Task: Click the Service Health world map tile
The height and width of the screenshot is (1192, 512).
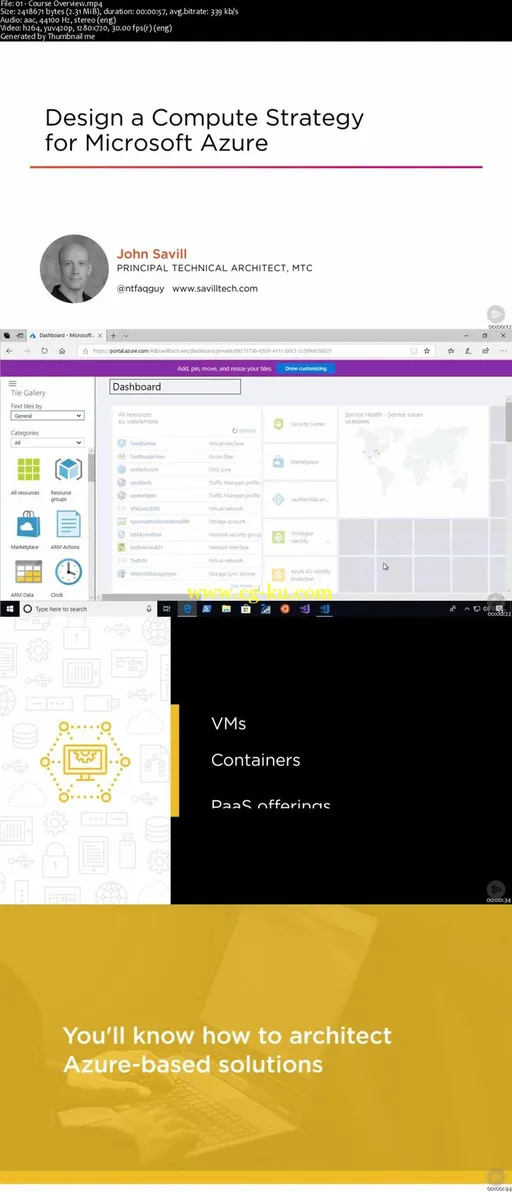Action: [x=414, y=461]
